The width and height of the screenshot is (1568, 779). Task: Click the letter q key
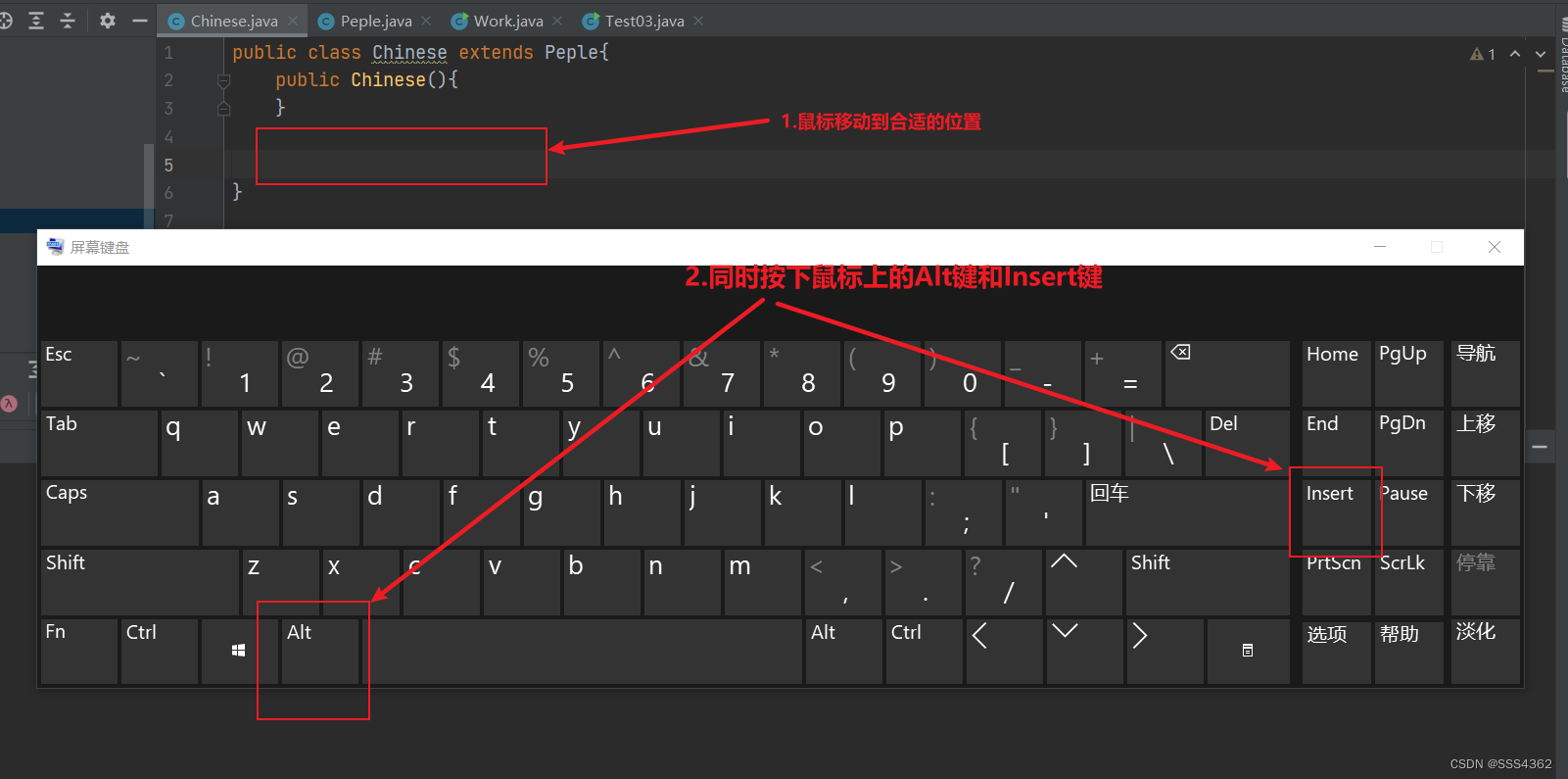[x=199, y=443]
